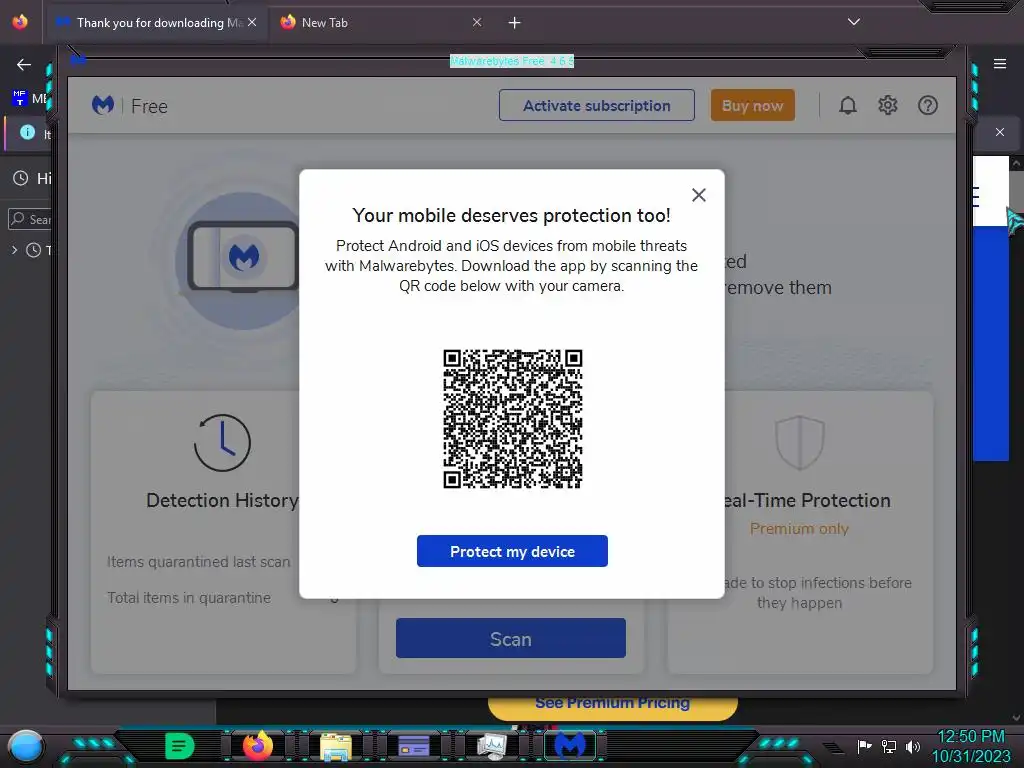Open the green notes app on taskbar
Viewport: 1024px width, 768px height.
coord(180,746)
